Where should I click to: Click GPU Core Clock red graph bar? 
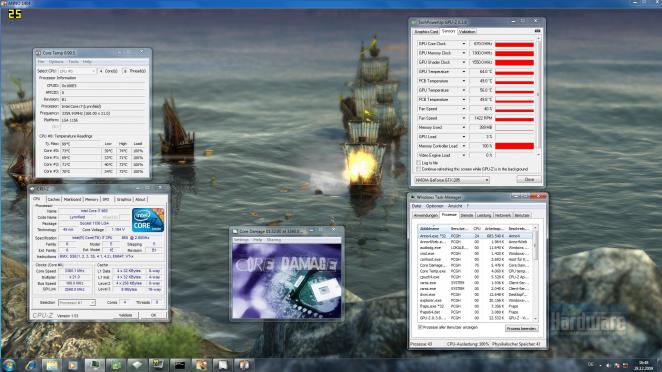pyautogui.click(x=514, y=44)
